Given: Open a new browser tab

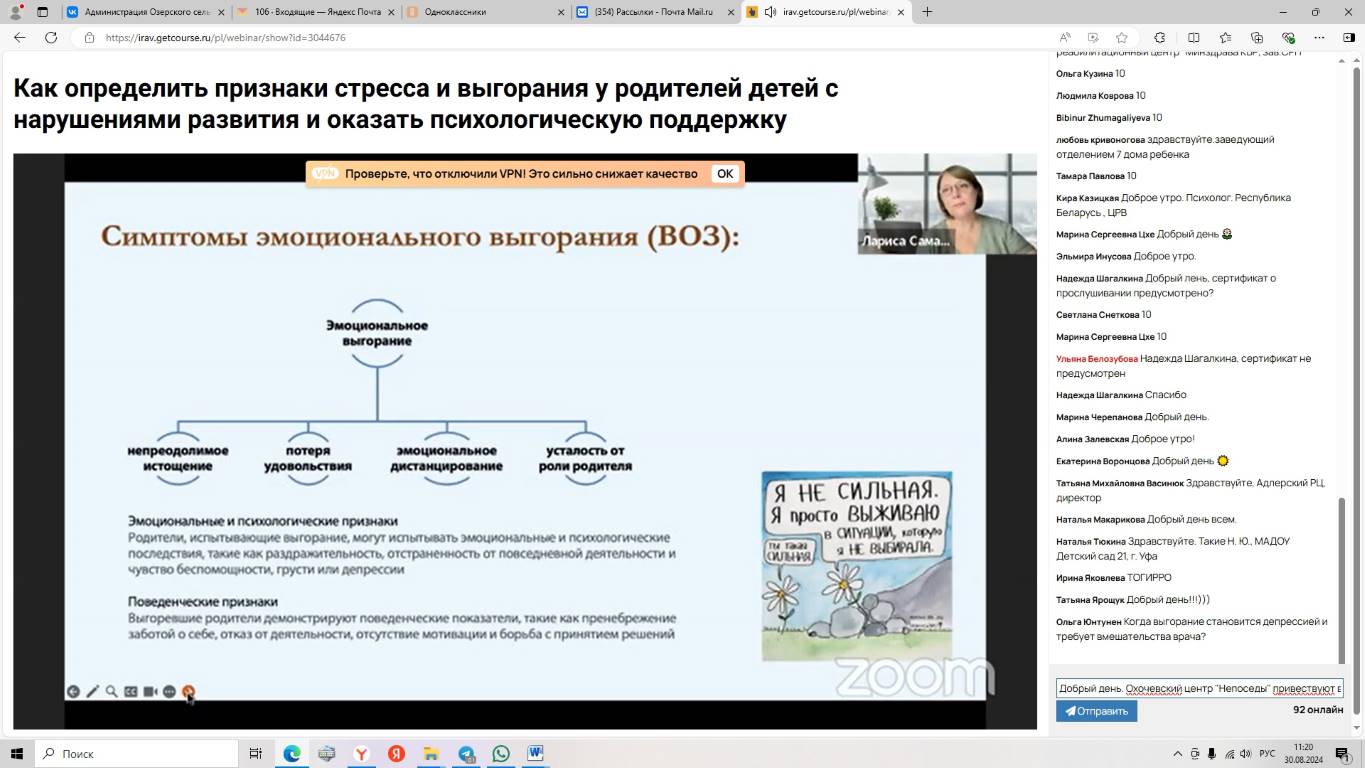Looking at the screenshot, I should [x=927, y=12].
